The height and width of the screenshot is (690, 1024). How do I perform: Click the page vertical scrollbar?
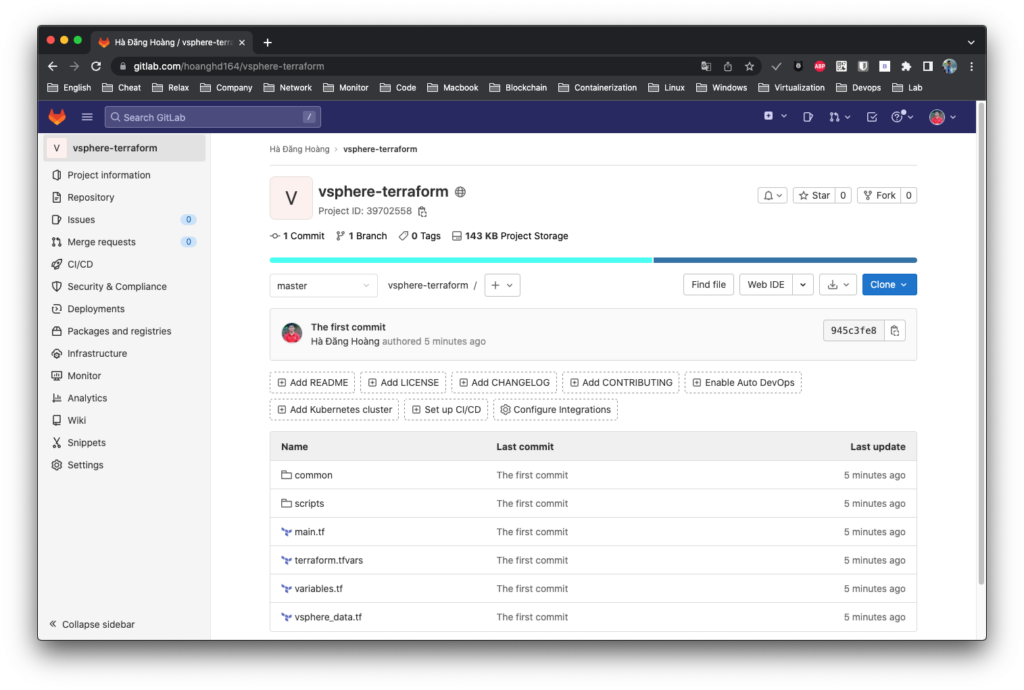[x=982, y=343]
